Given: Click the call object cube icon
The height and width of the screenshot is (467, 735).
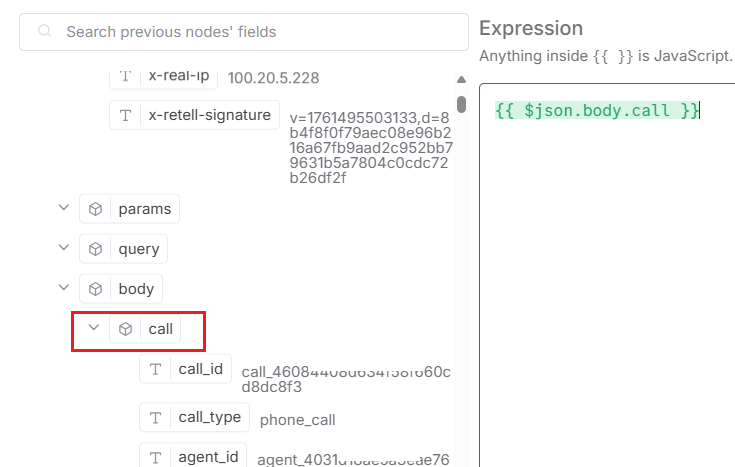Looking at the screenshot, I should click(x=126, y=329).
